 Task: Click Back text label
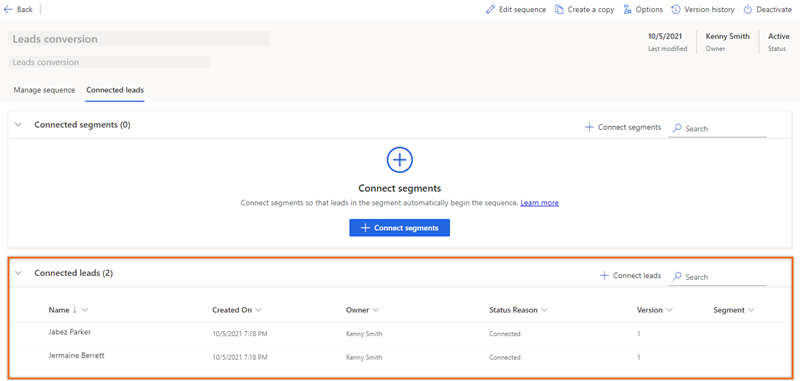pos(25,9)
